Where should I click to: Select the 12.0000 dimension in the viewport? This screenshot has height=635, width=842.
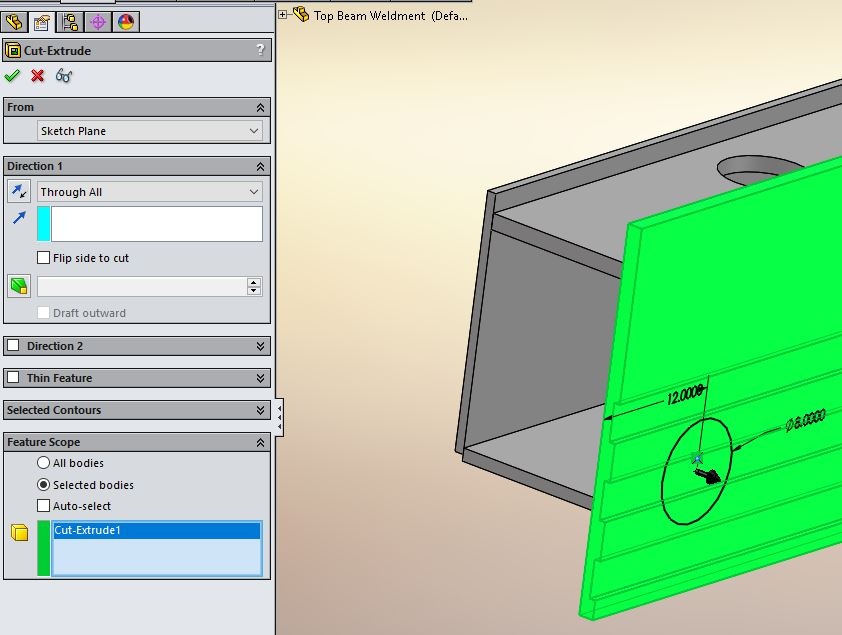pos(685,396)
